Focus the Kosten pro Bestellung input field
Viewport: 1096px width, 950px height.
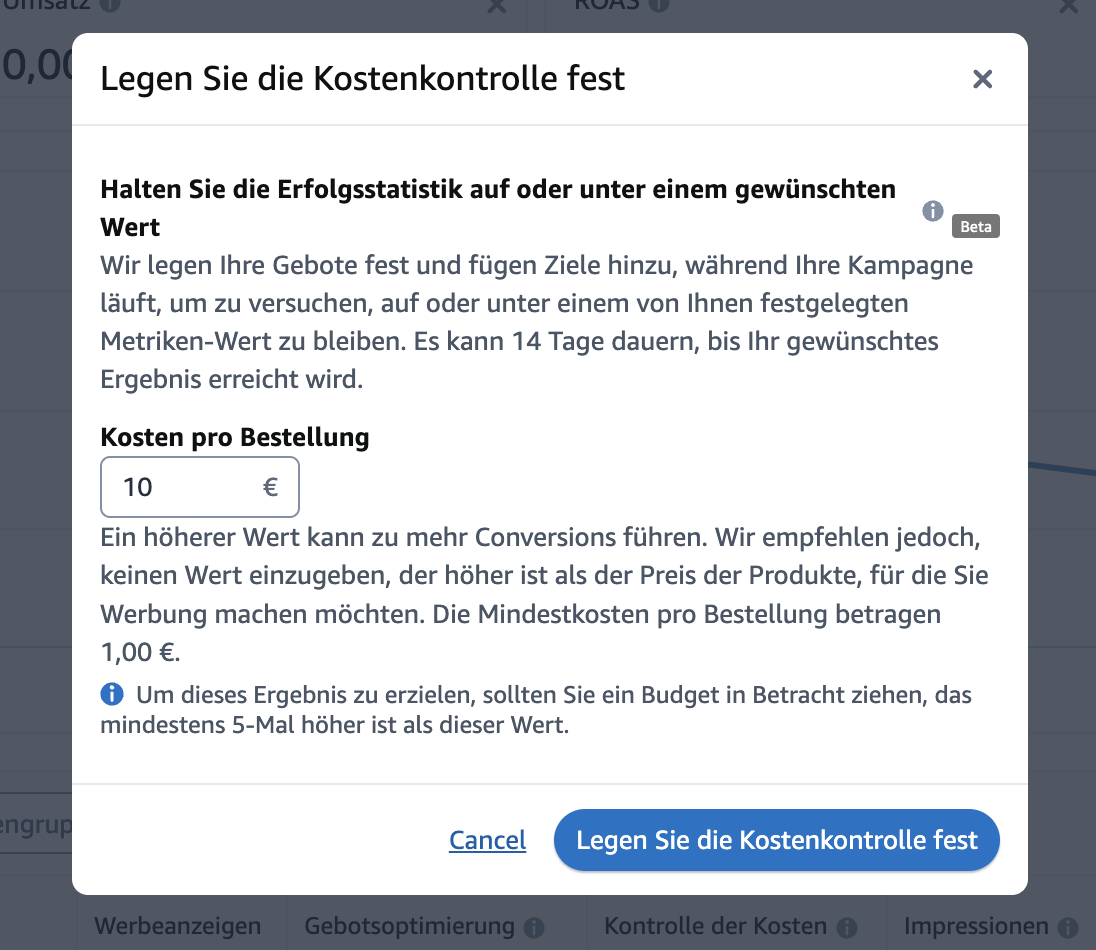click(x=200, y=487)
